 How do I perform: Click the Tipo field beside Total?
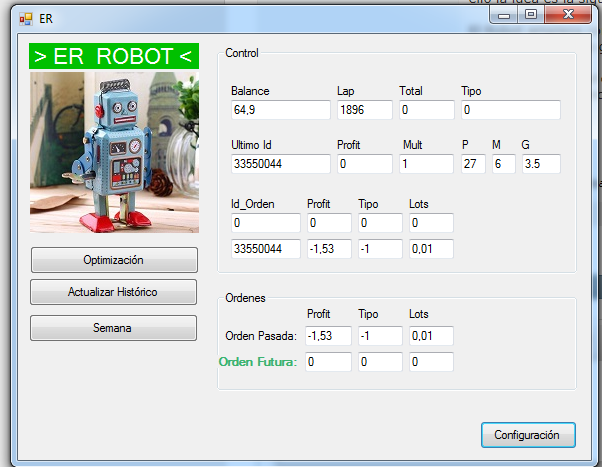pos(511,110)
